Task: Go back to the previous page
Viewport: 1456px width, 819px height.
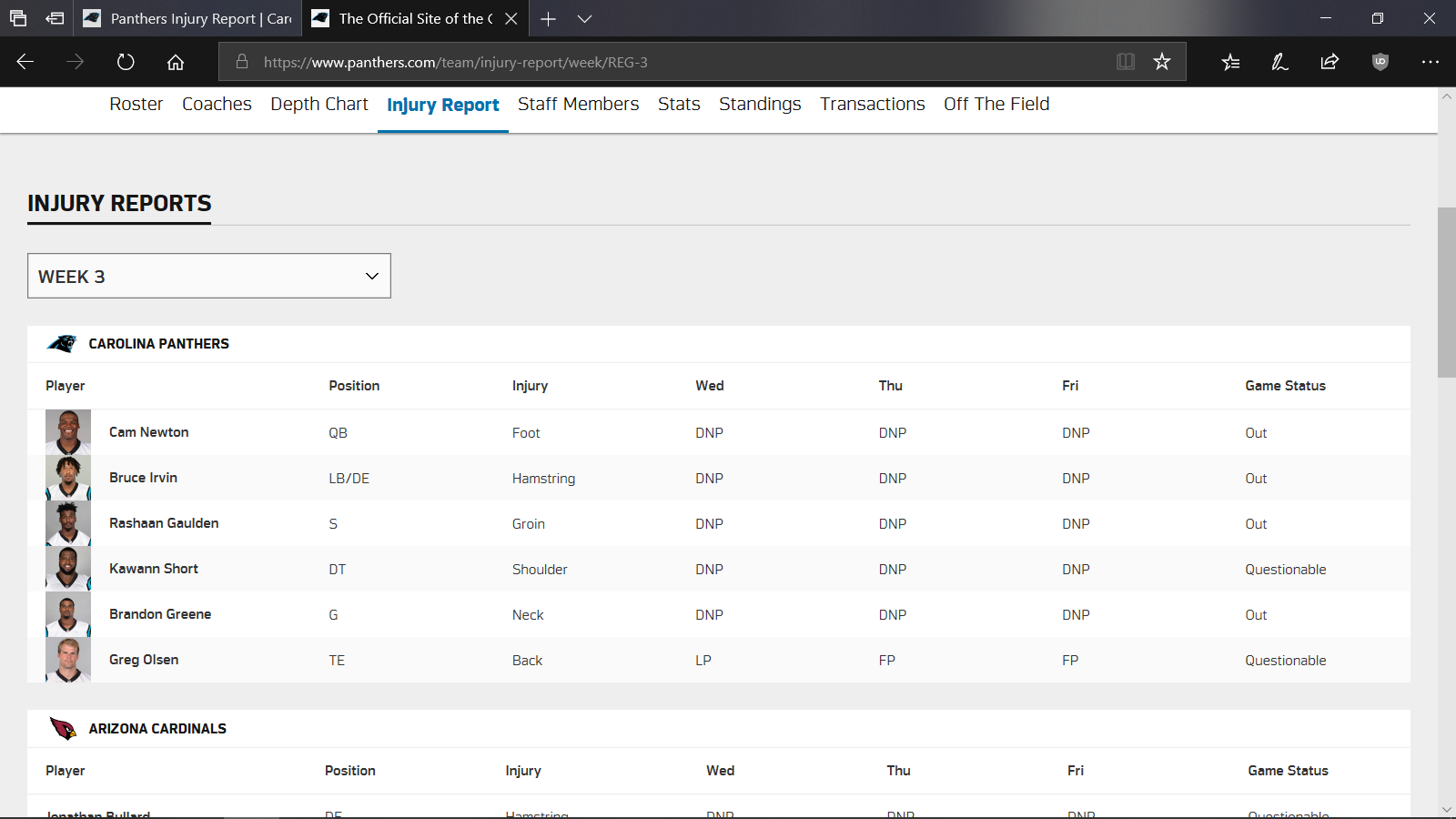Action: click(x=25, y=62)
